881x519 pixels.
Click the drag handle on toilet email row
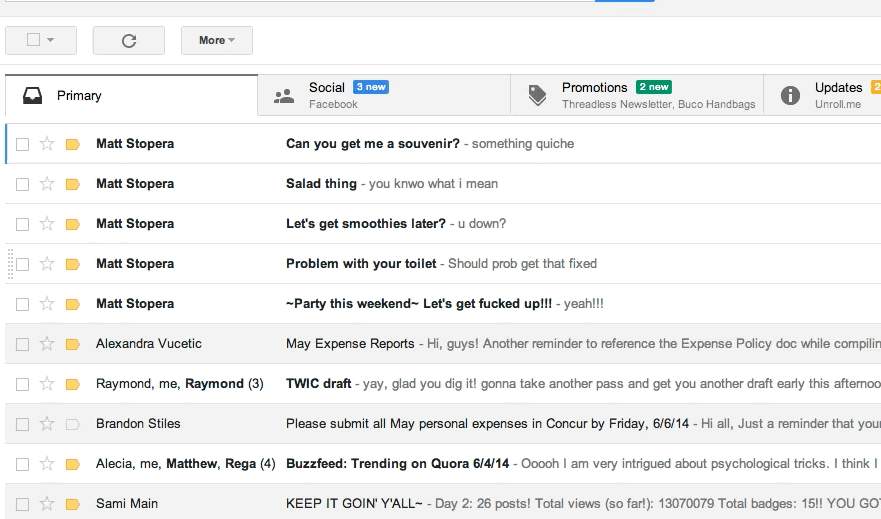pos(10,264)
